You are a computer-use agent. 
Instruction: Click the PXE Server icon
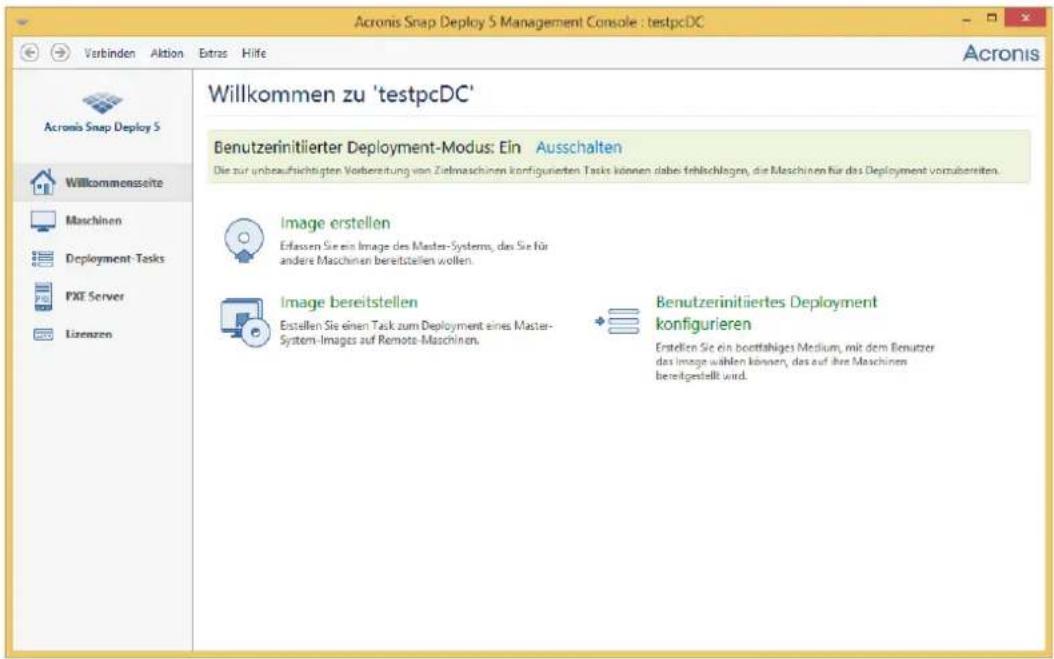click(x=43, y=297)
